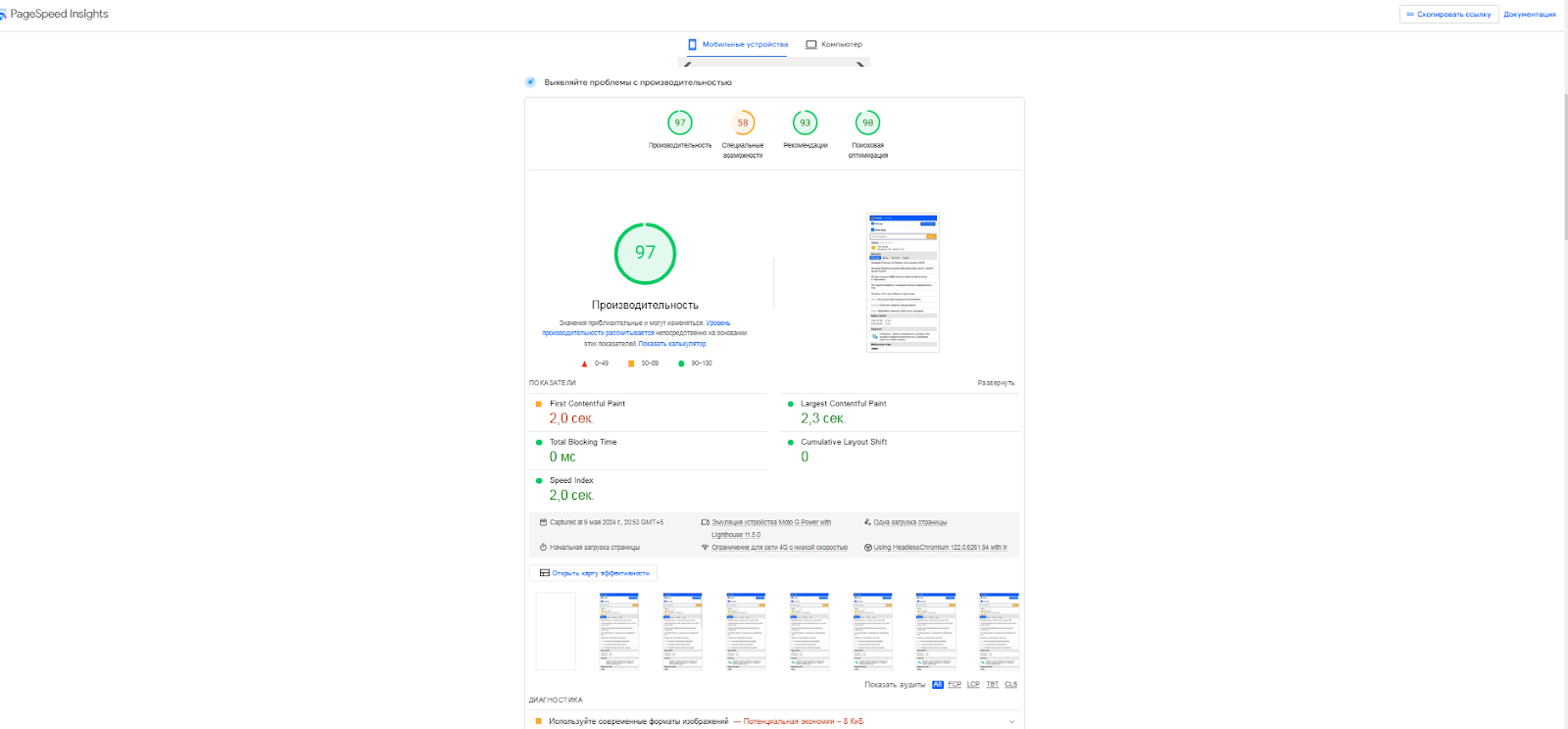Open the Документация link
The image size is (1568, 729).
(x=1529, y=15)
